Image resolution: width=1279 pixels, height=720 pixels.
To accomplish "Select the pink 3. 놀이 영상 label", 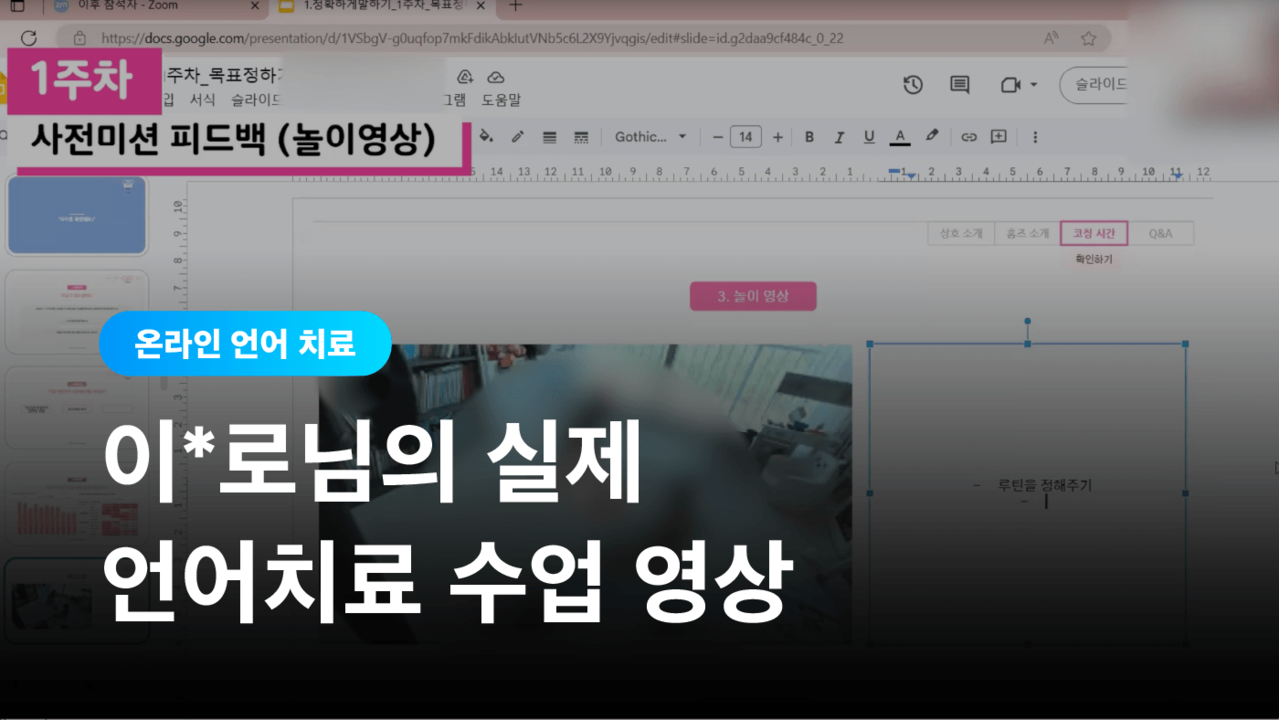I will point(753,296).
